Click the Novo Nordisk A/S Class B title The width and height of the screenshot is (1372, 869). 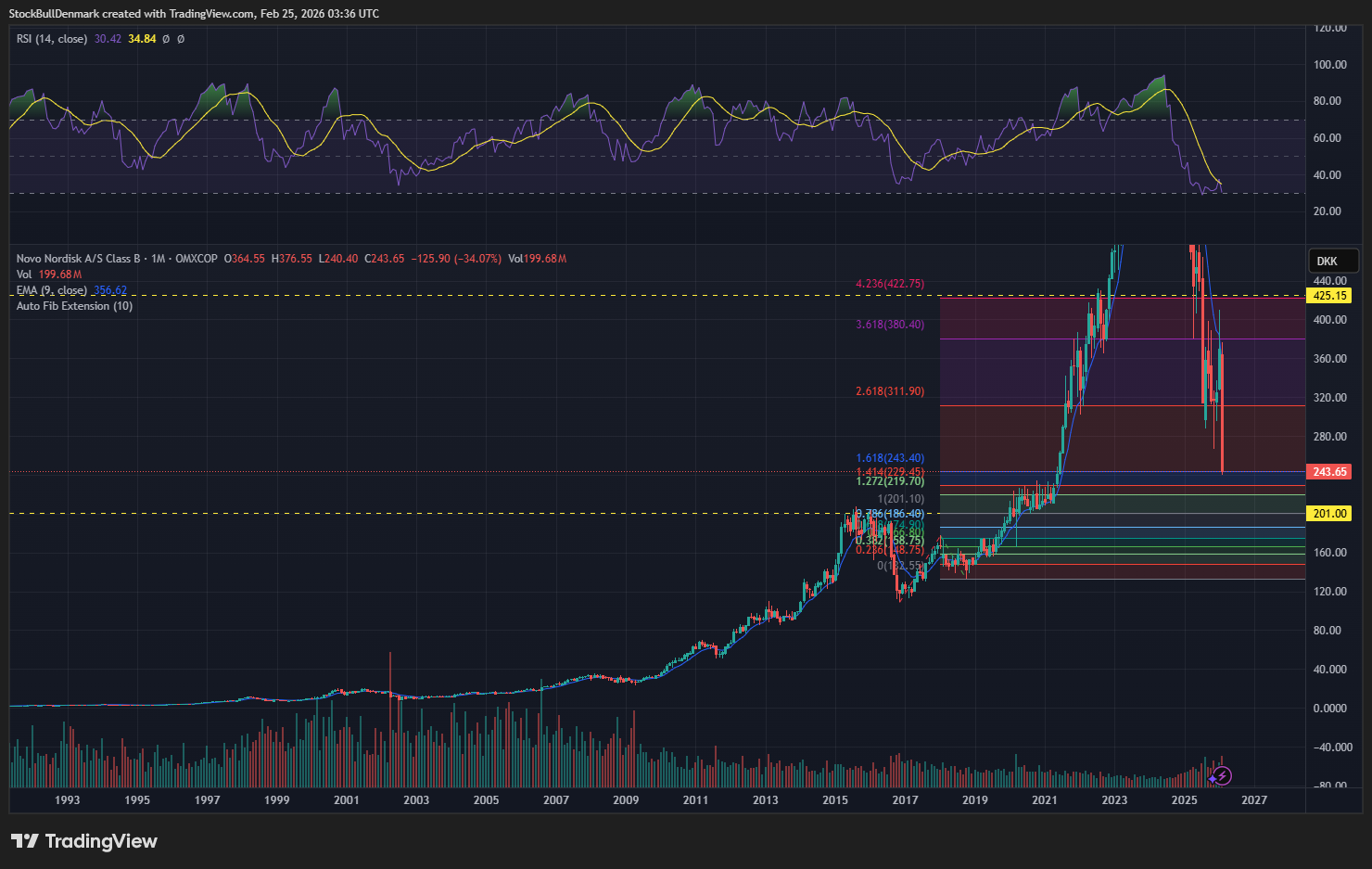coord(79,259)
